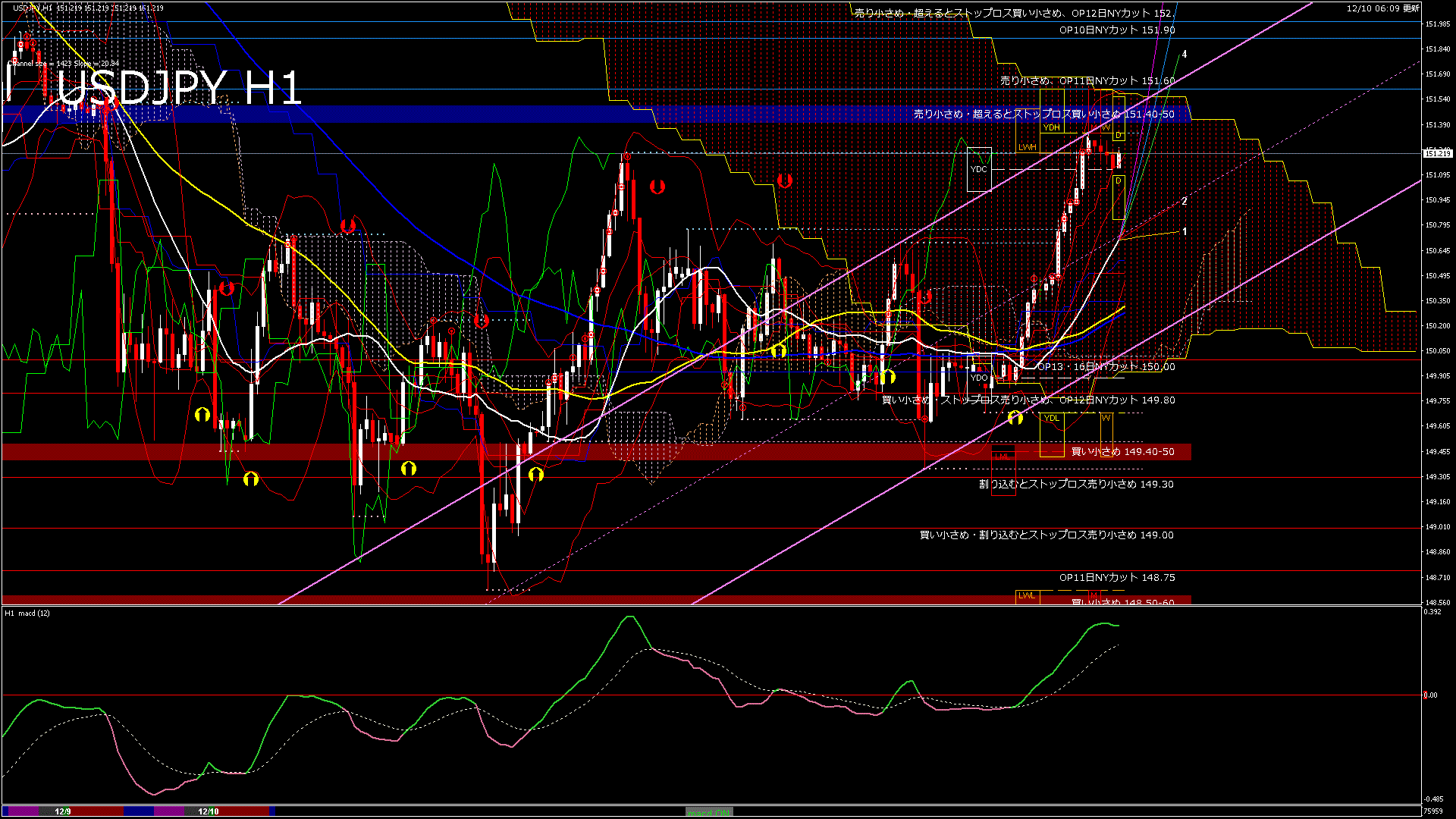Click the 割り込むとストップロス売り小さめ 149.30 label

click(1076, 484)
